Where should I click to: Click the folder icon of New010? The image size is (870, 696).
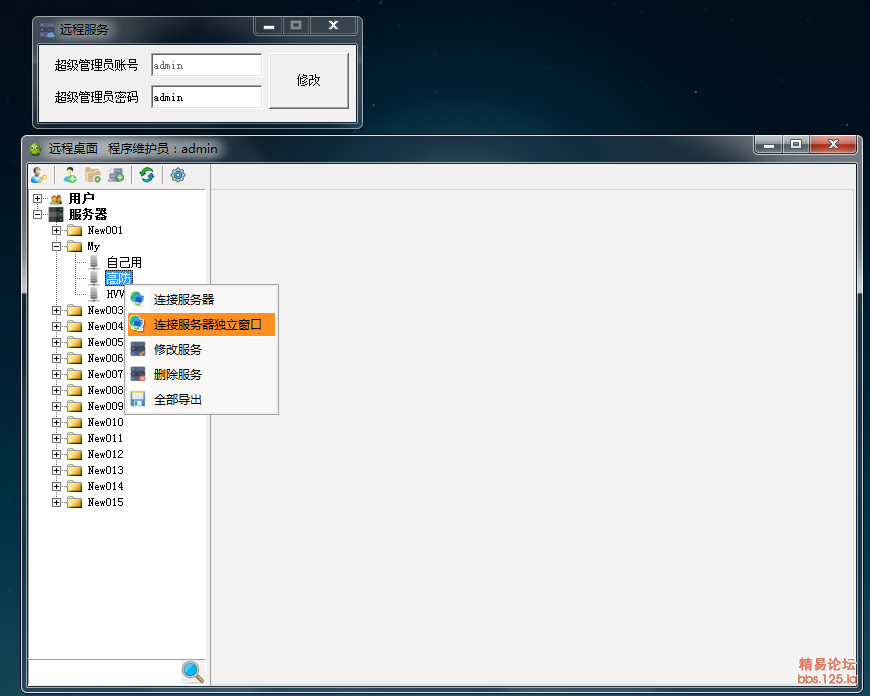(x=74, y=422)
